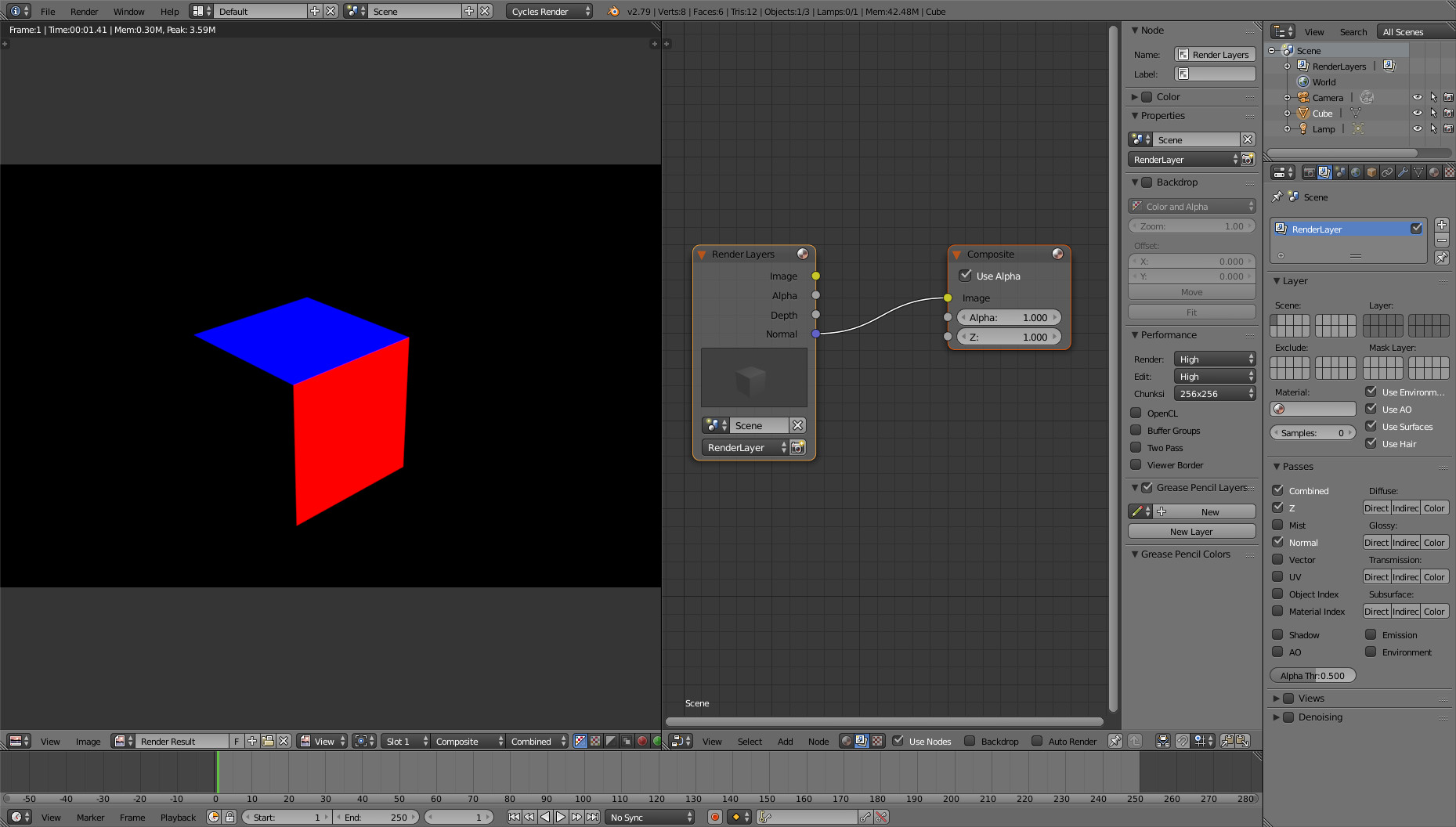This screenshot has width=1456, height=827.
Task: Open the Texture properties checkered icon
Action: [x=1449, y=172]
